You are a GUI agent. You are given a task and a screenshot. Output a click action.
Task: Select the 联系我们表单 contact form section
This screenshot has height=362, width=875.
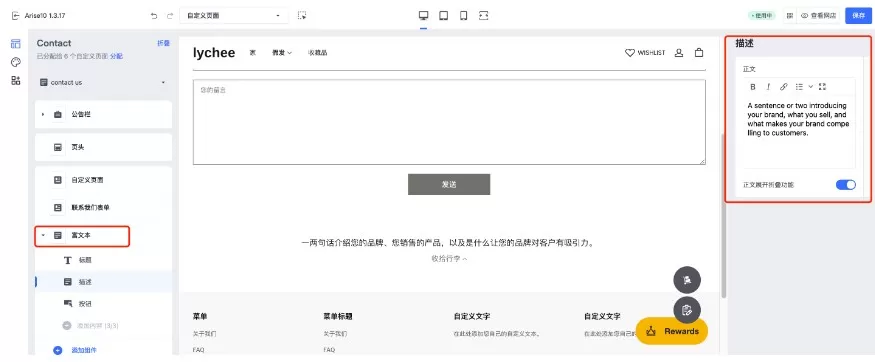pyautogui.click(x=103, y=207)
